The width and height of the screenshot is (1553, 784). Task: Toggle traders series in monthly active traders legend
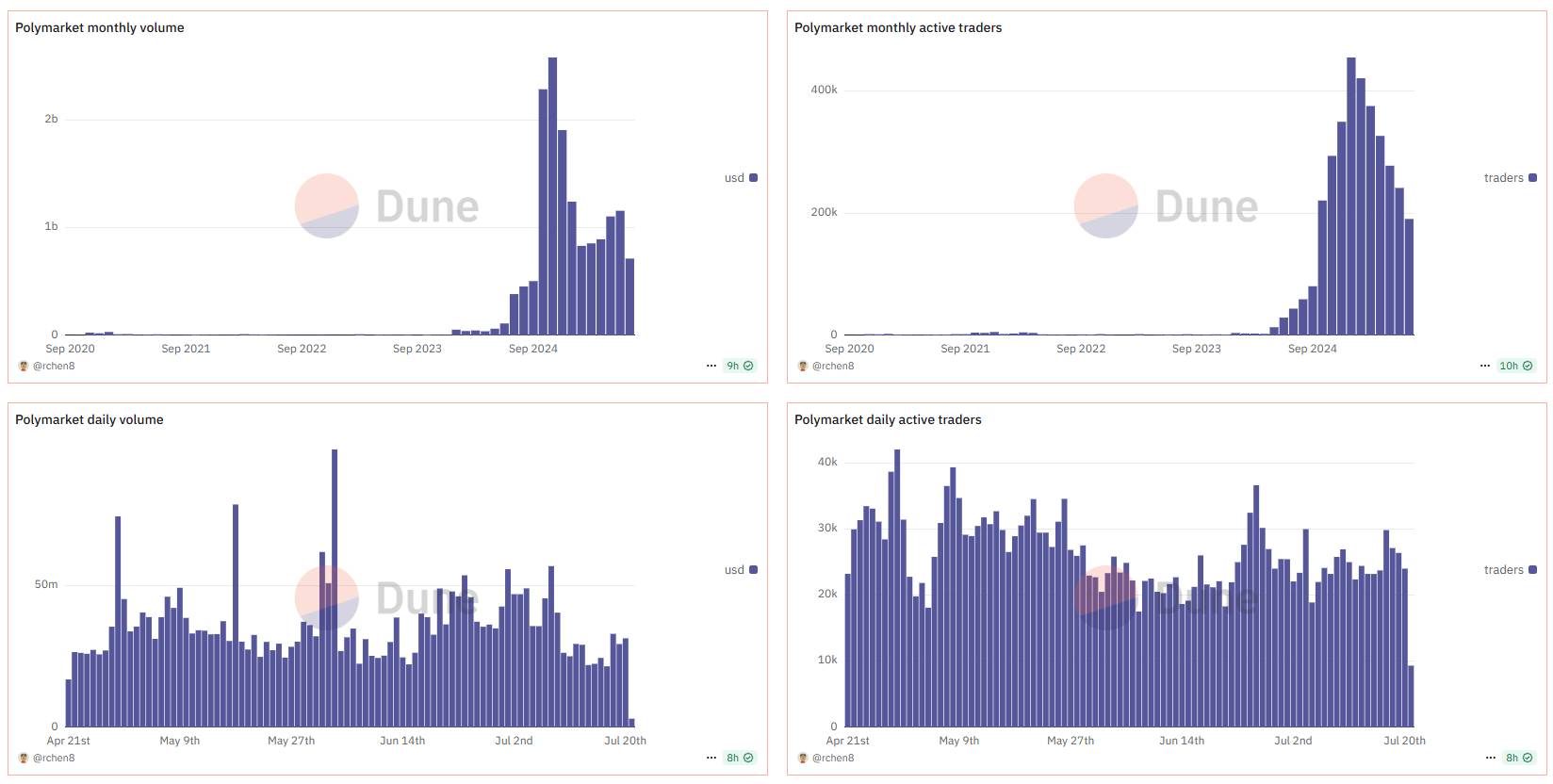coord(1510,178)
